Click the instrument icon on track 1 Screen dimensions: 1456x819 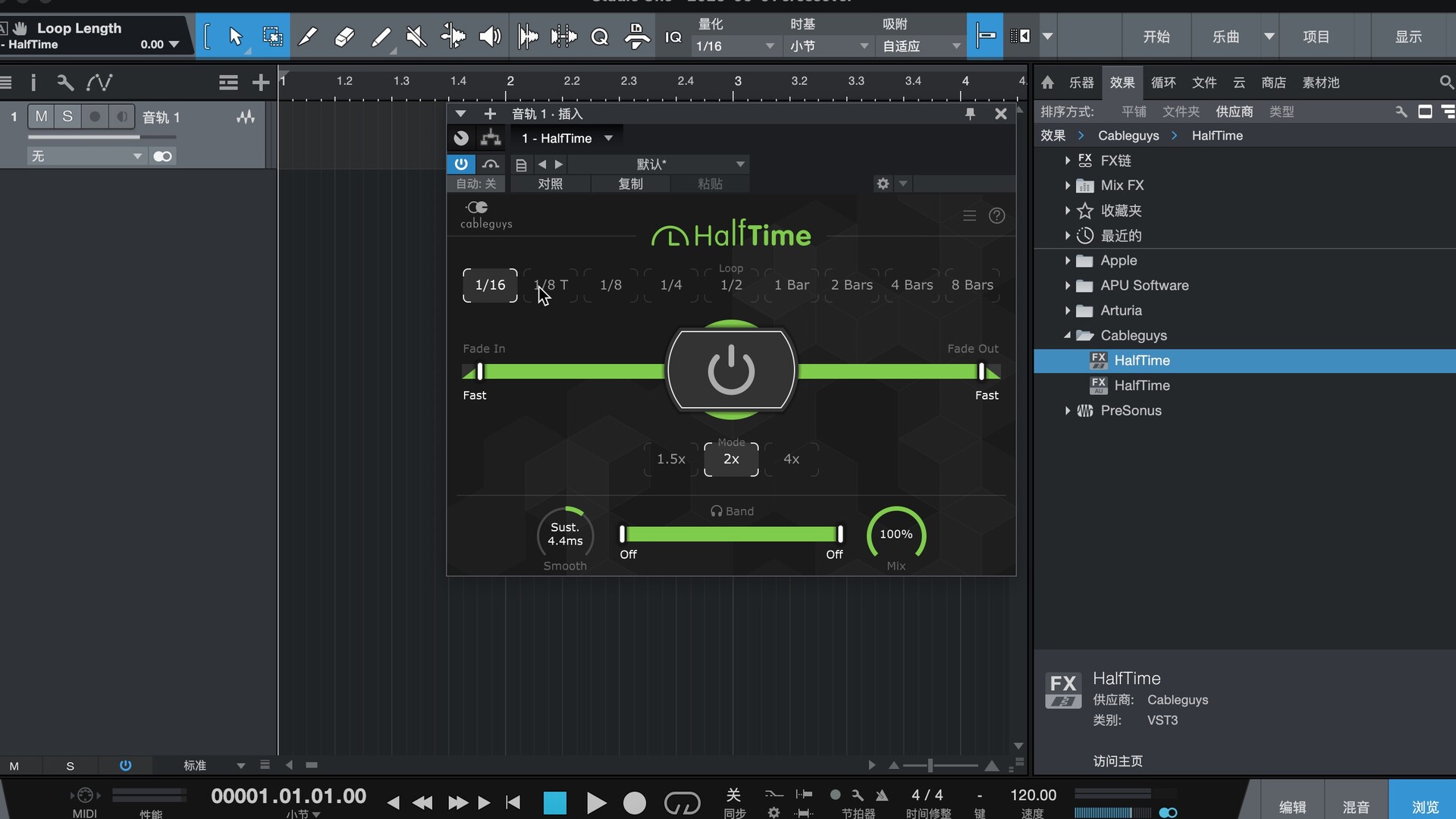246,117
